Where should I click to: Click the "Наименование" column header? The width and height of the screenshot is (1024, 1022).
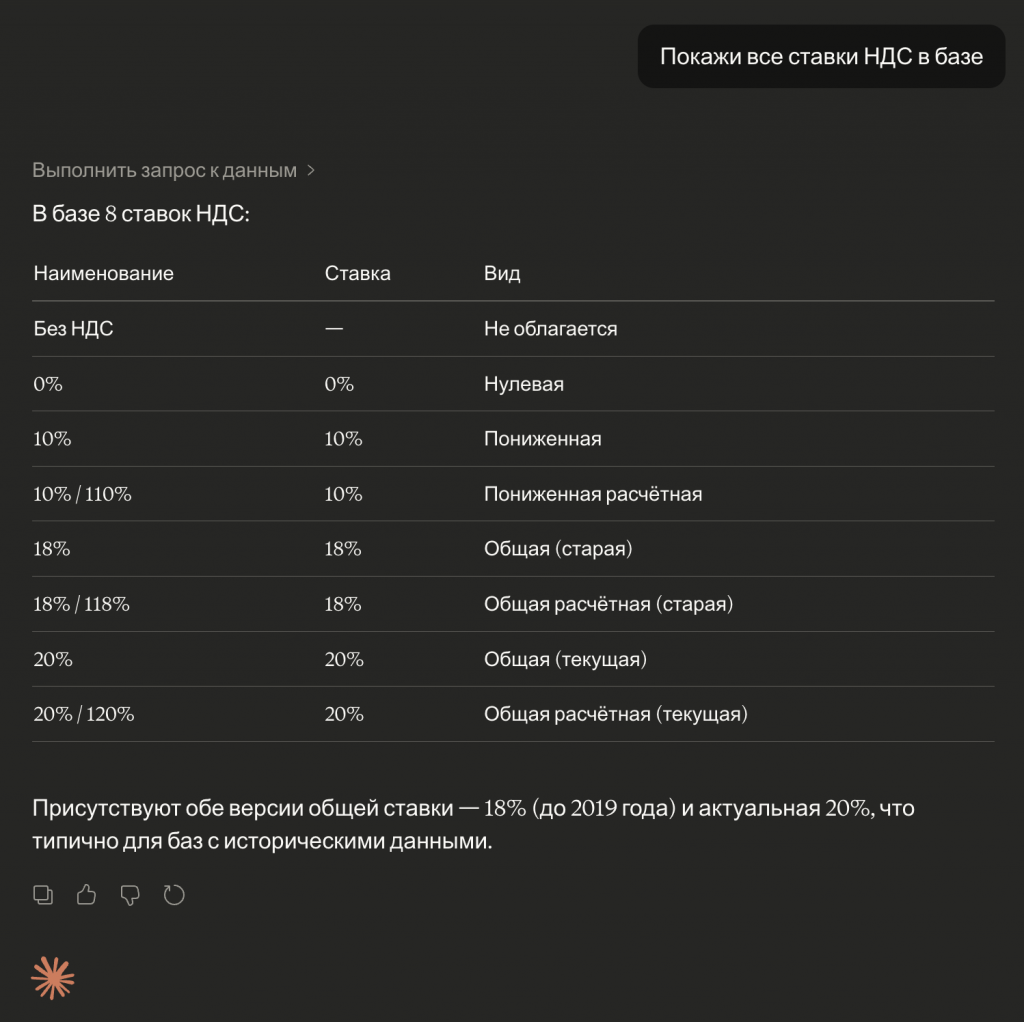(x=104, y=273)
